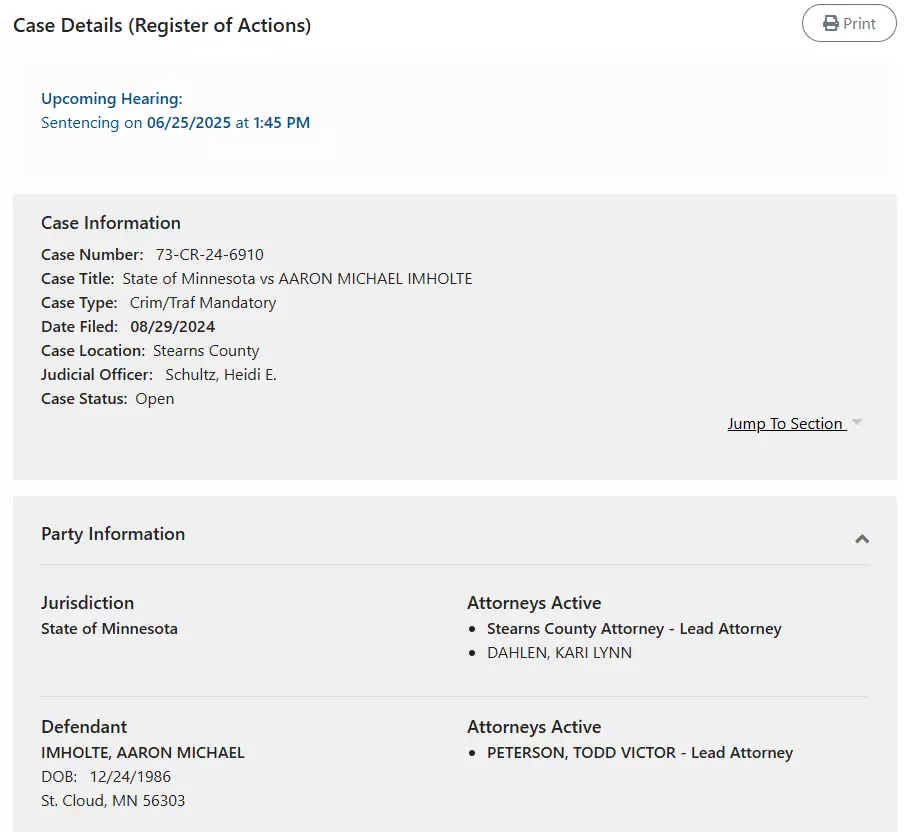
Task: Select the Case Details page heading
Action: [x=162, y=25]
